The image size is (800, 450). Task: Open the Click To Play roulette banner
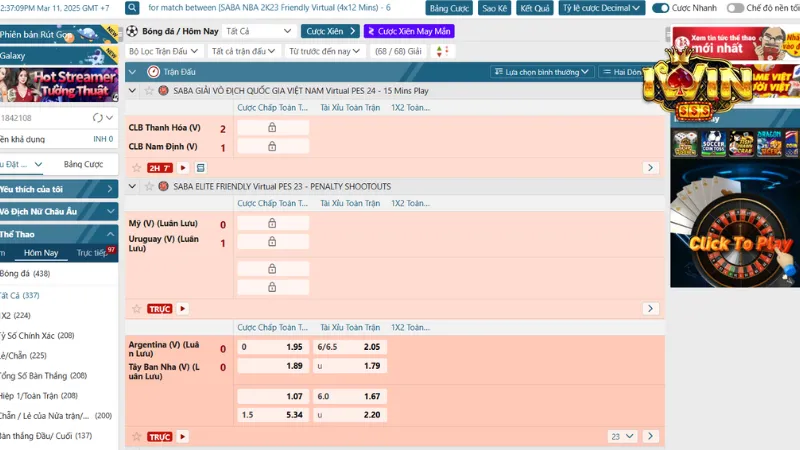[735, 224]
